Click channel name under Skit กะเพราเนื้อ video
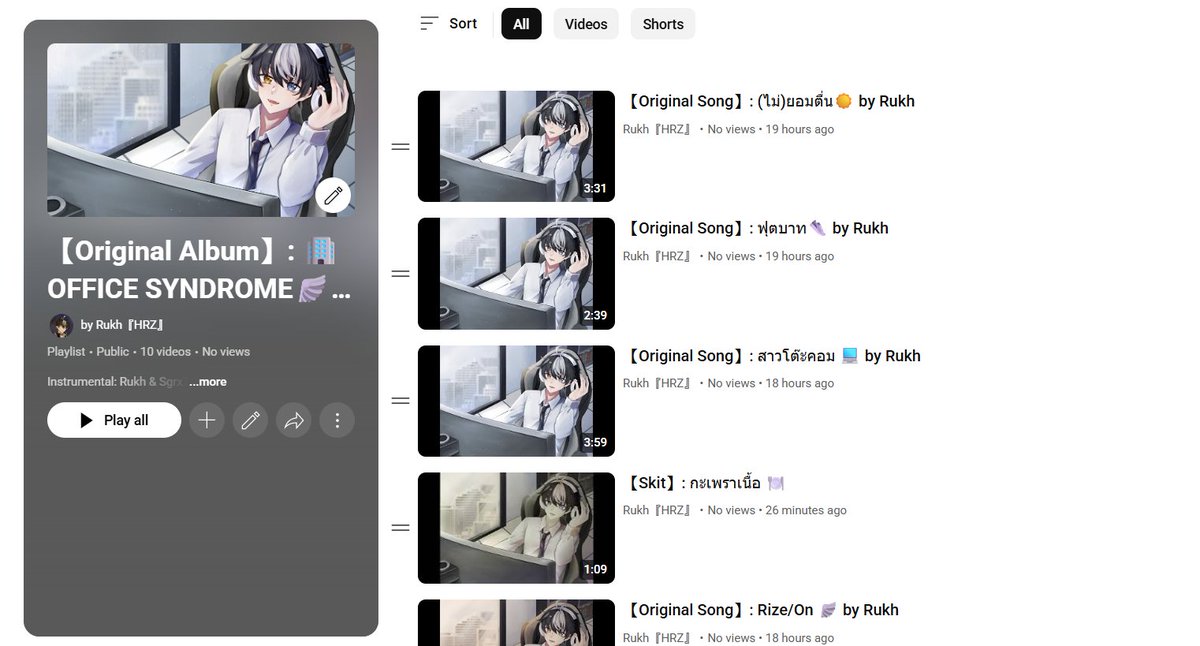The width and height of the screenshot is (1200, 646). [658, 510]
